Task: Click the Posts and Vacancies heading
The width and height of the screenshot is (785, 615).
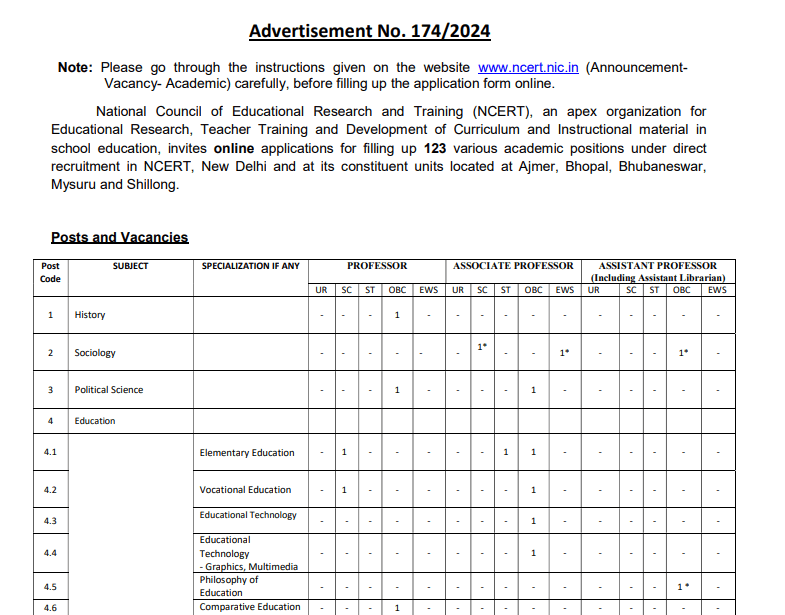Action: tap(120, 237)
